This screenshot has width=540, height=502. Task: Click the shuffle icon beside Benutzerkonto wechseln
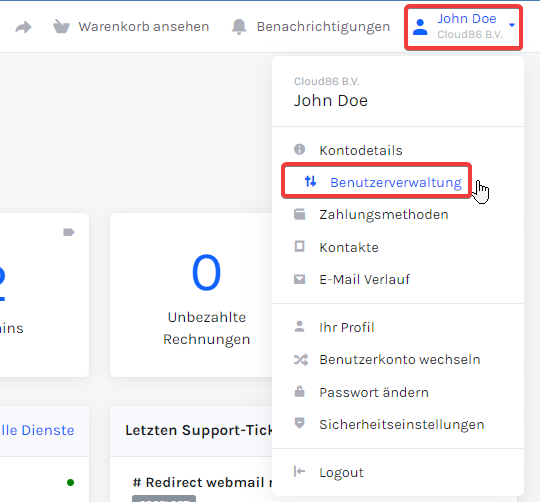[301, 360]
